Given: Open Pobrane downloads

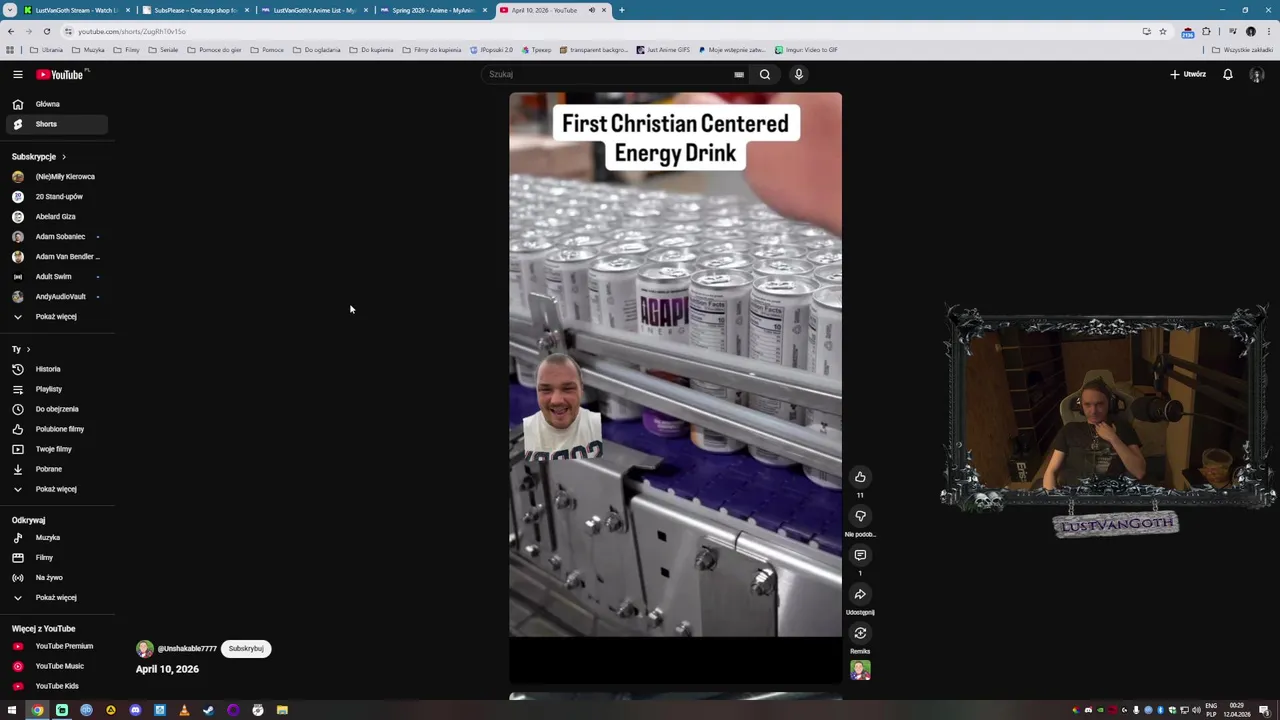Looking at the screenshot, I should (55, 469).
